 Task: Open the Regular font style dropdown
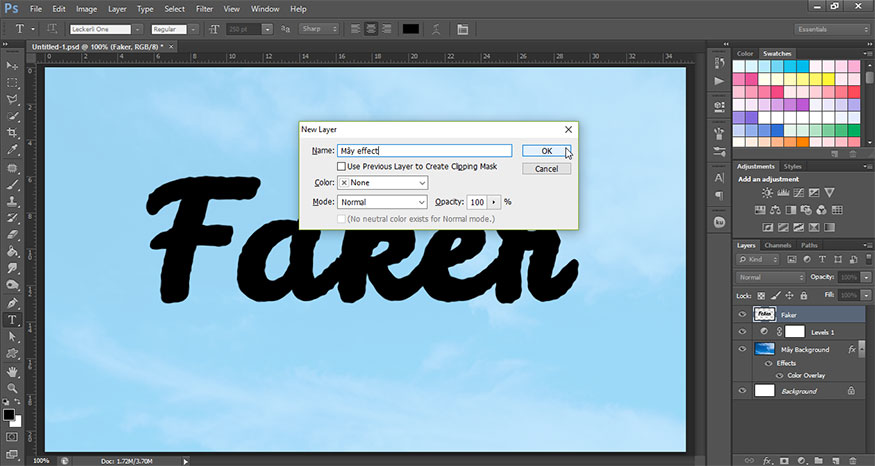(194, 29)
